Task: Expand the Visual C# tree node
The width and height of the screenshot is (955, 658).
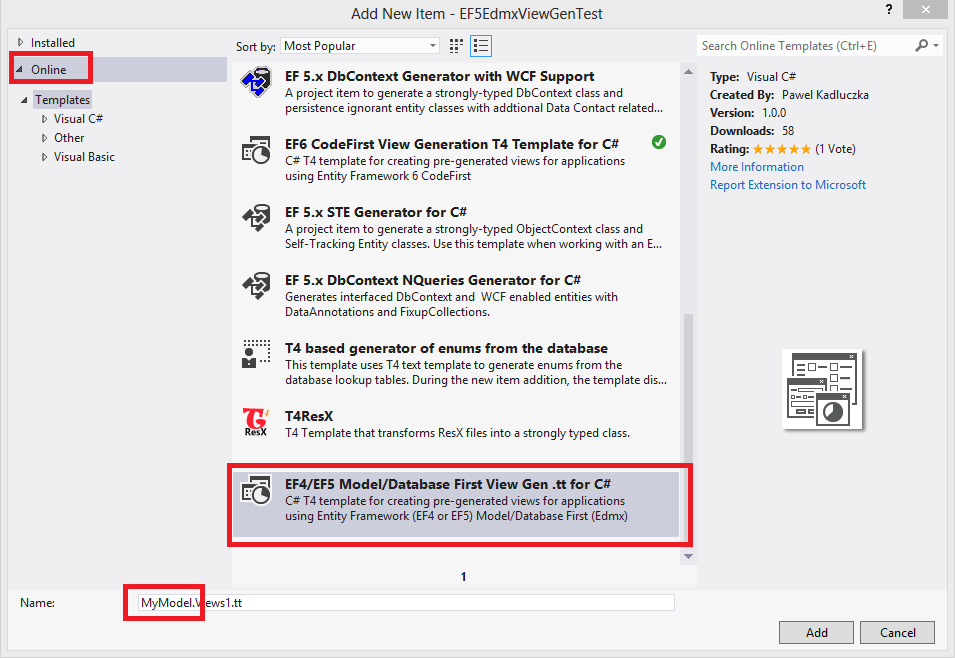Action: (x=44, y=119)
